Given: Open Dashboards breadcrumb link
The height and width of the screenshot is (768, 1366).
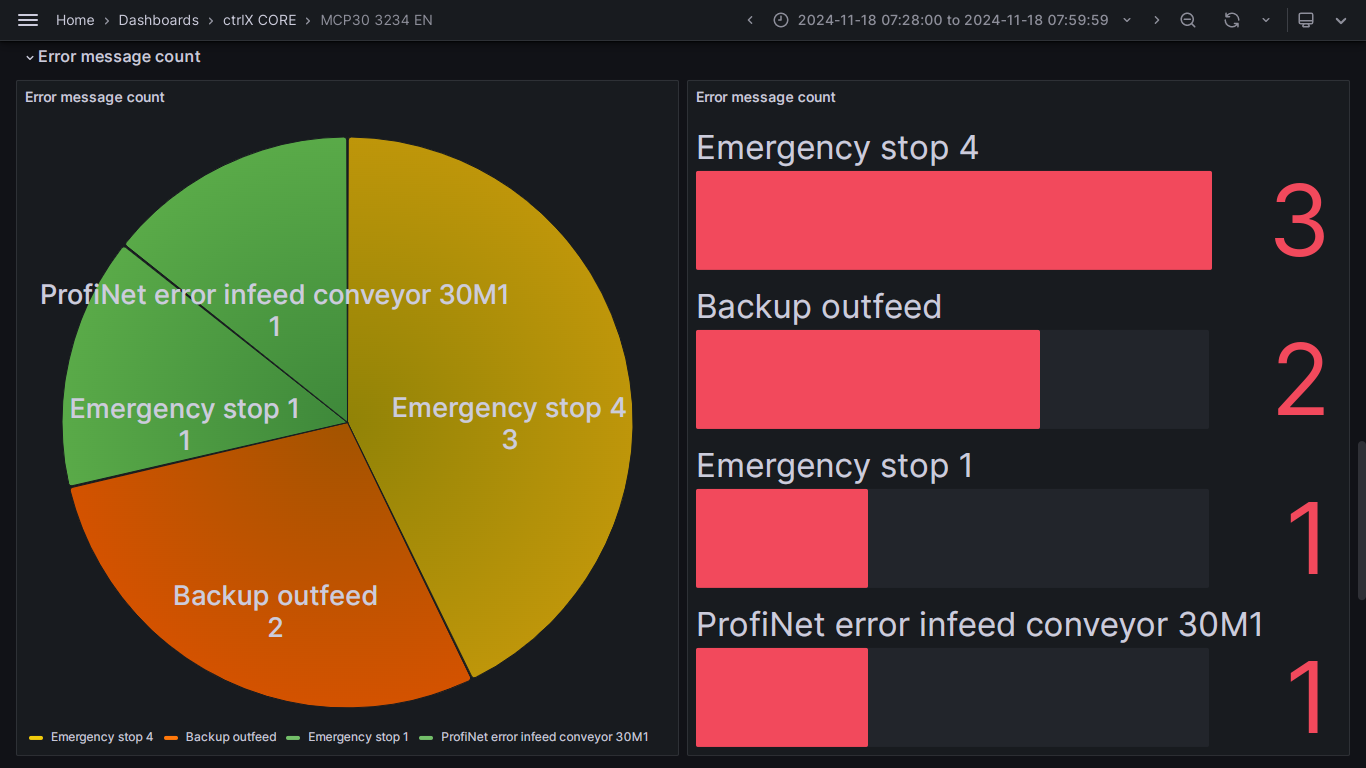Looking at the screenshot, I should [x=158, y=20].
